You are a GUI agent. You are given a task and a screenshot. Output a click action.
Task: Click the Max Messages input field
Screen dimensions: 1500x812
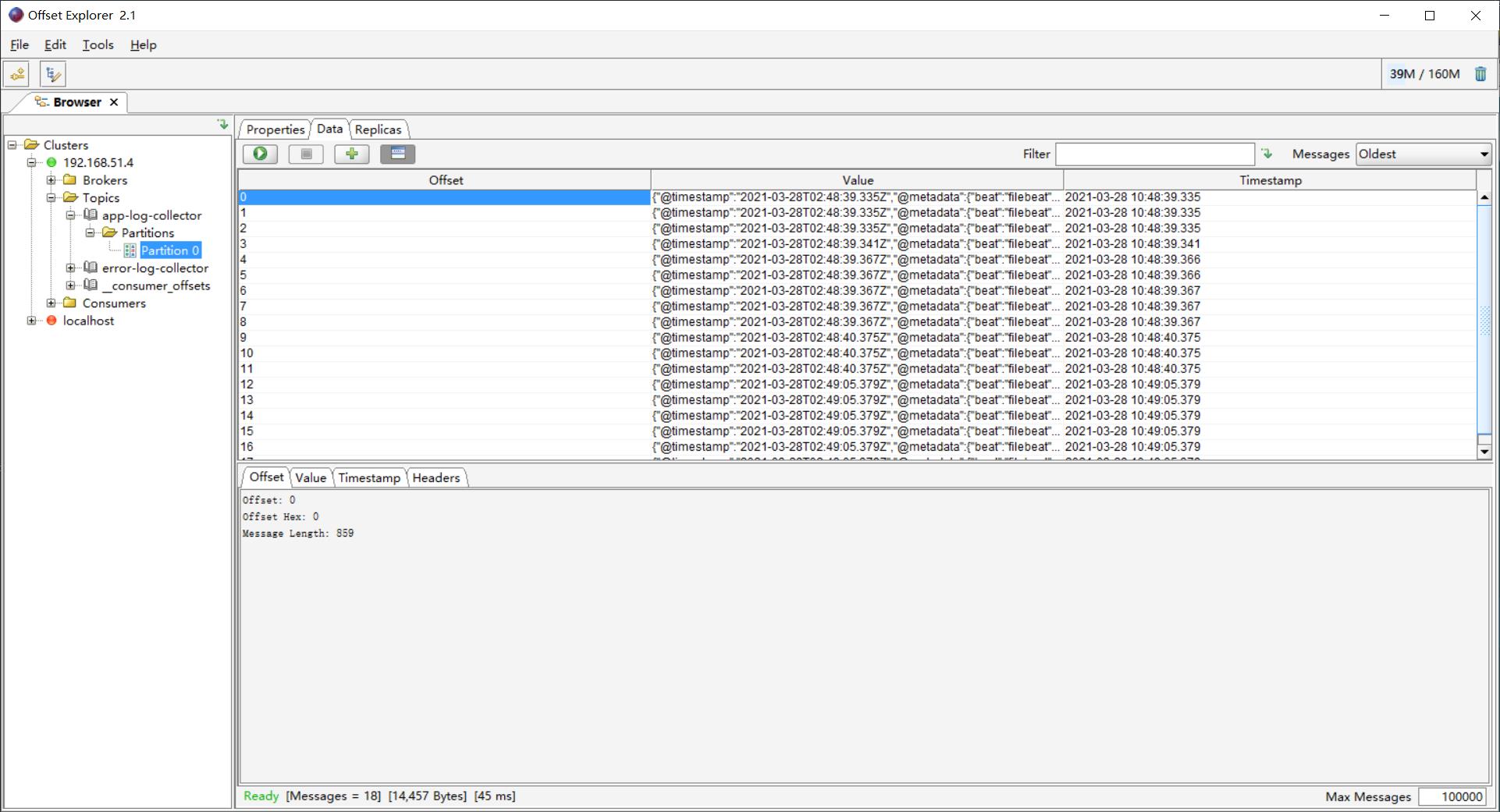click(x=1452, y=796)
